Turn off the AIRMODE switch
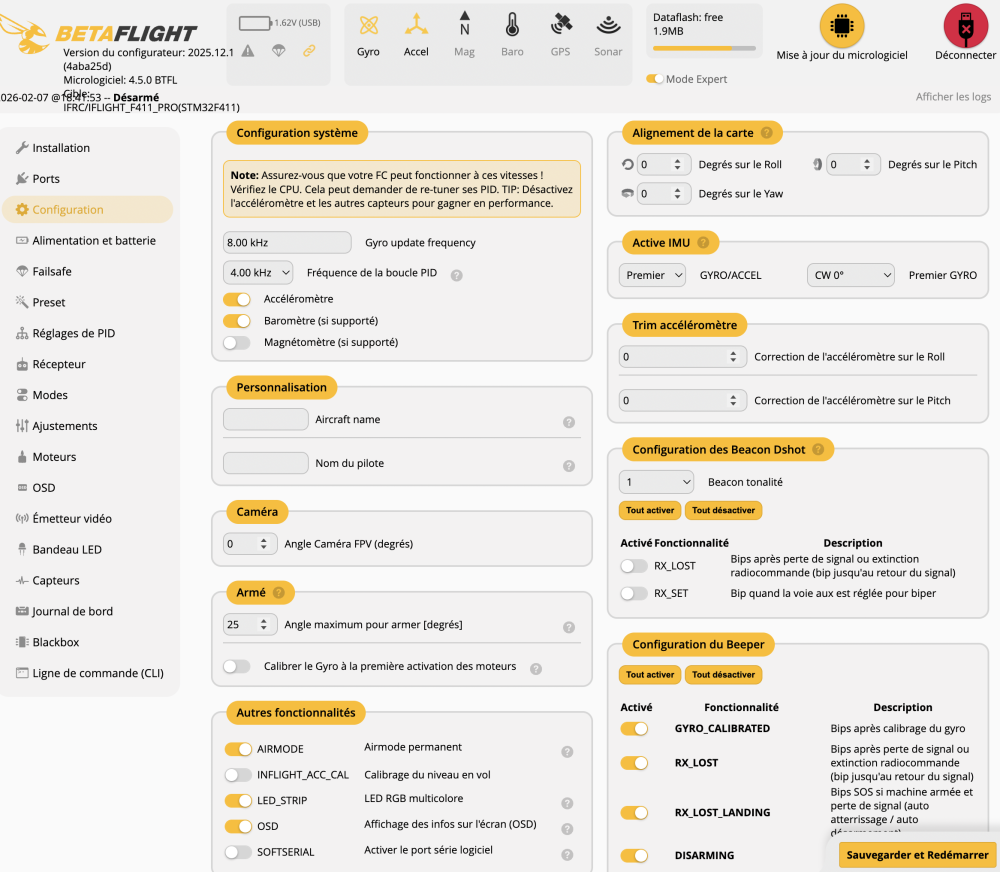Image resolution: width=1000 pixels, height=872 pixels. coord(238,749)
